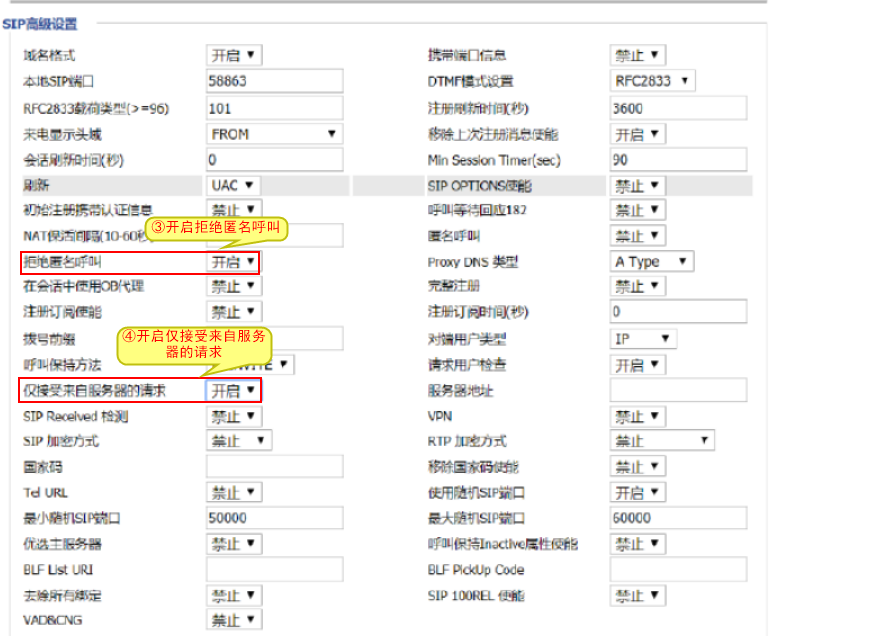Expand the 来电显示头域 FROM dropdown
Viewport: 887px width, 636px height.
pyautogui.click(x=274, y=134)
